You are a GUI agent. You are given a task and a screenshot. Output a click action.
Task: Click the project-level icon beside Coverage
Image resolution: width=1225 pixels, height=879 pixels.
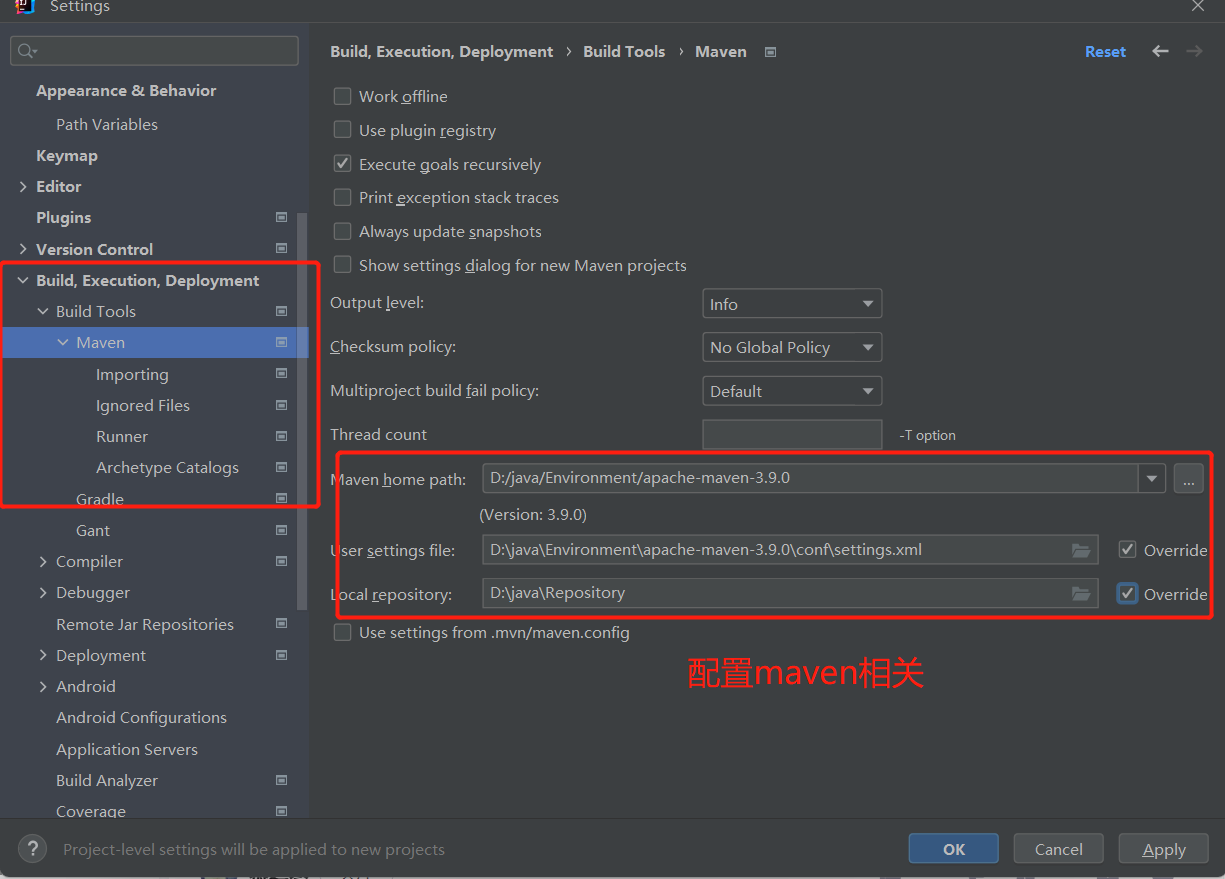pyautogui.click(x=281, y=811)
